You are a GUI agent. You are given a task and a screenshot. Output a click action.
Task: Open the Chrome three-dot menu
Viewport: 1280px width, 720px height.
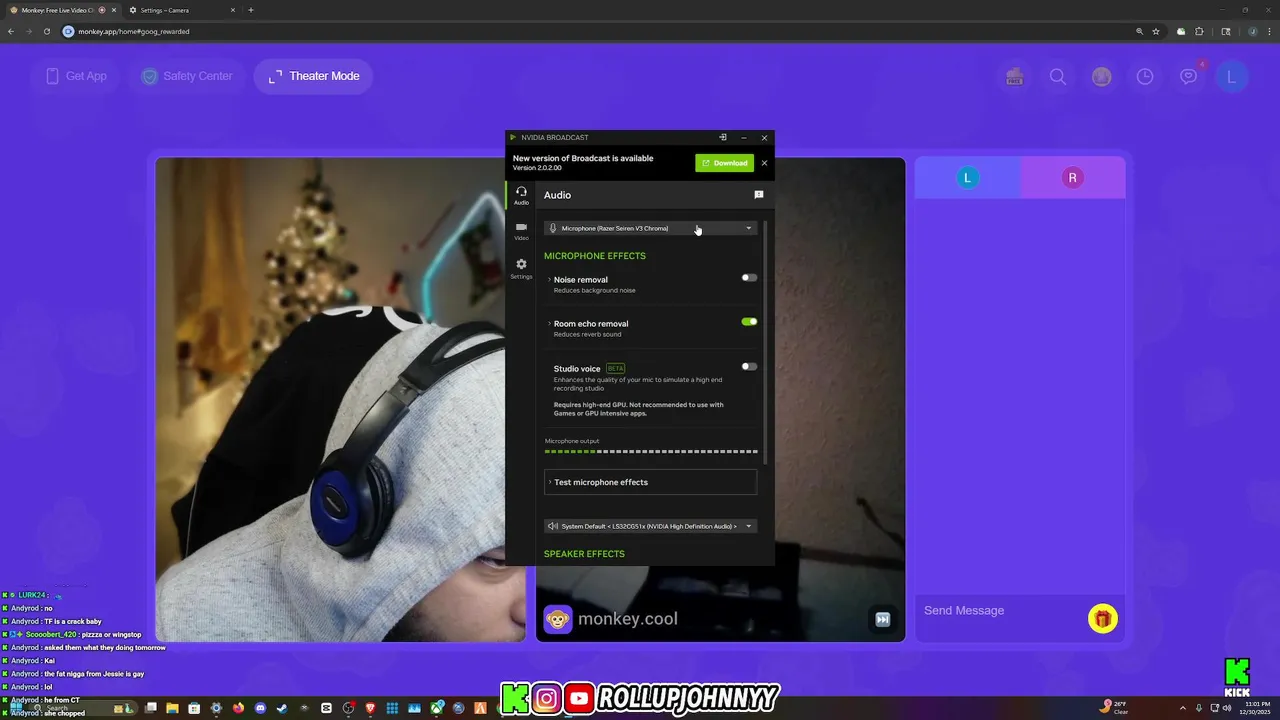(1270, 31)
